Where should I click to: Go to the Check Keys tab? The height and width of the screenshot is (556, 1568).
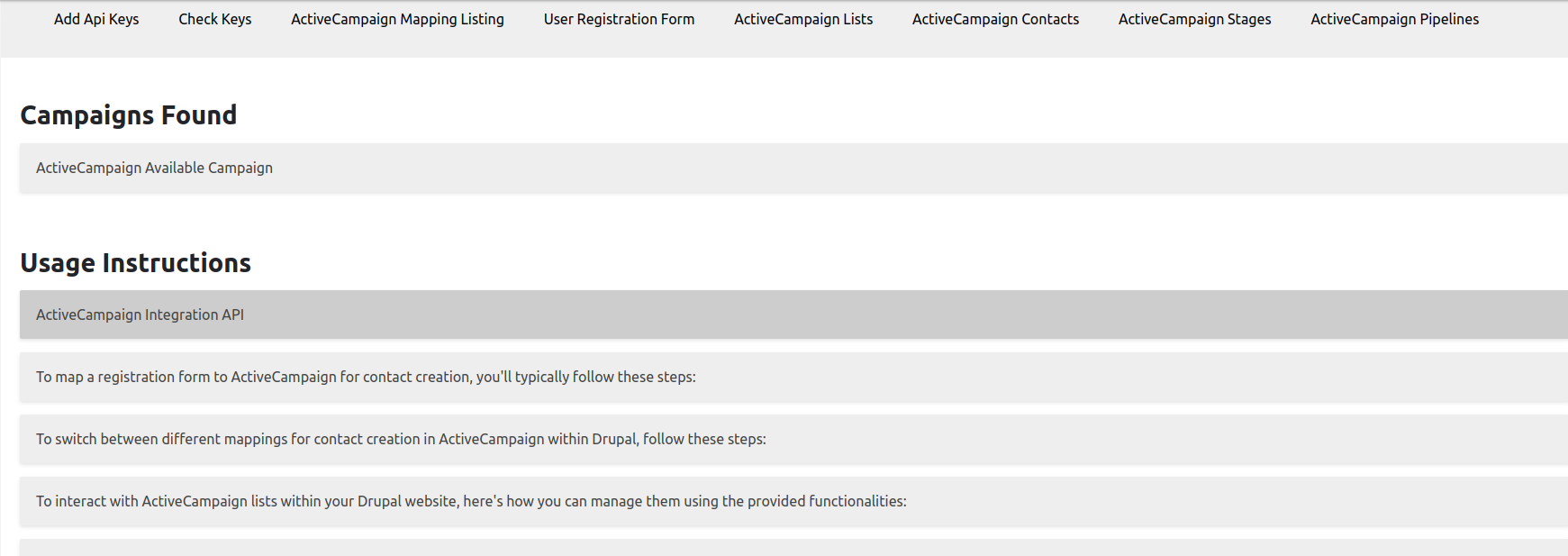coord(214,19)
